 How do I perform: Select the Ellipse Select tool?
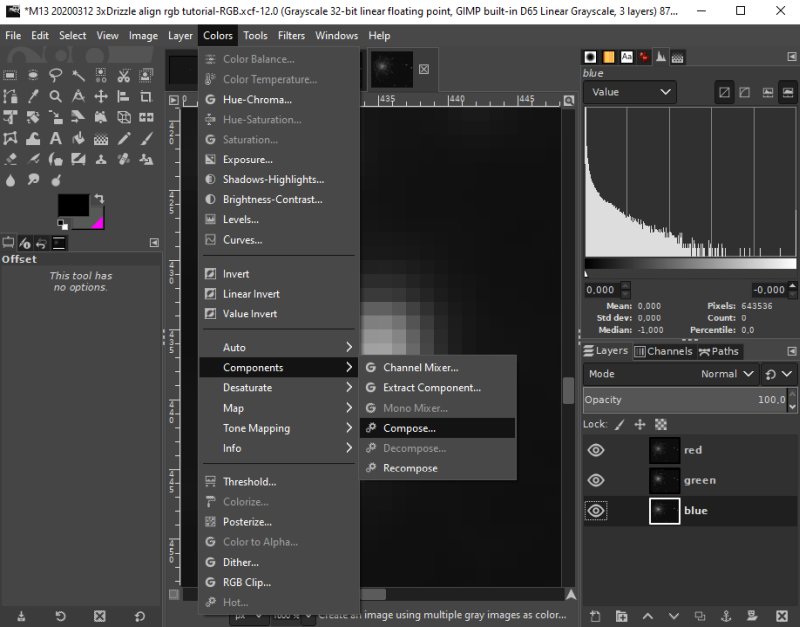tap(33, 76)
